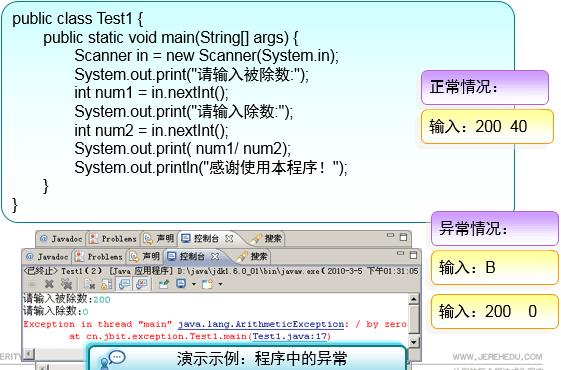Click console vertical scrollbar down arrow

pyautogui.click(x=414, y=341)
